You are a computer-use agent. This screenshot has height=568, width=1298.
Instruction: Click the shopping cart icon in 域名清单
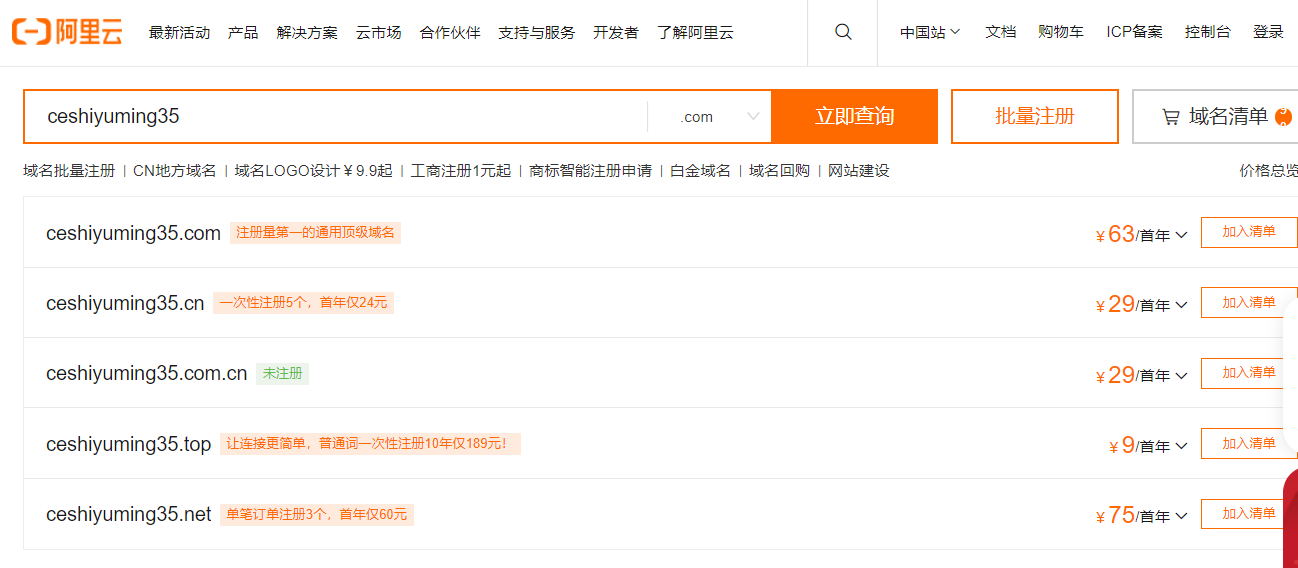pyautogui.click(x=1170, y=117)
